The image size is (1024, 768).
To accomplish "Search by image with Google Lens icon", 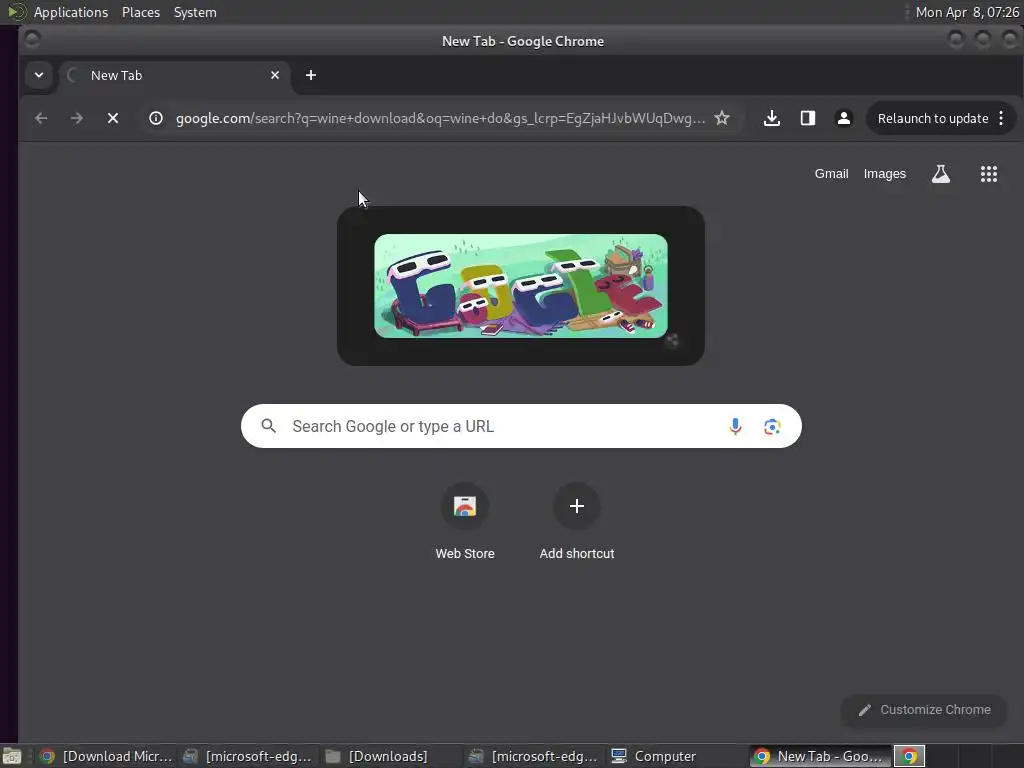I will [x=772, y=426].
